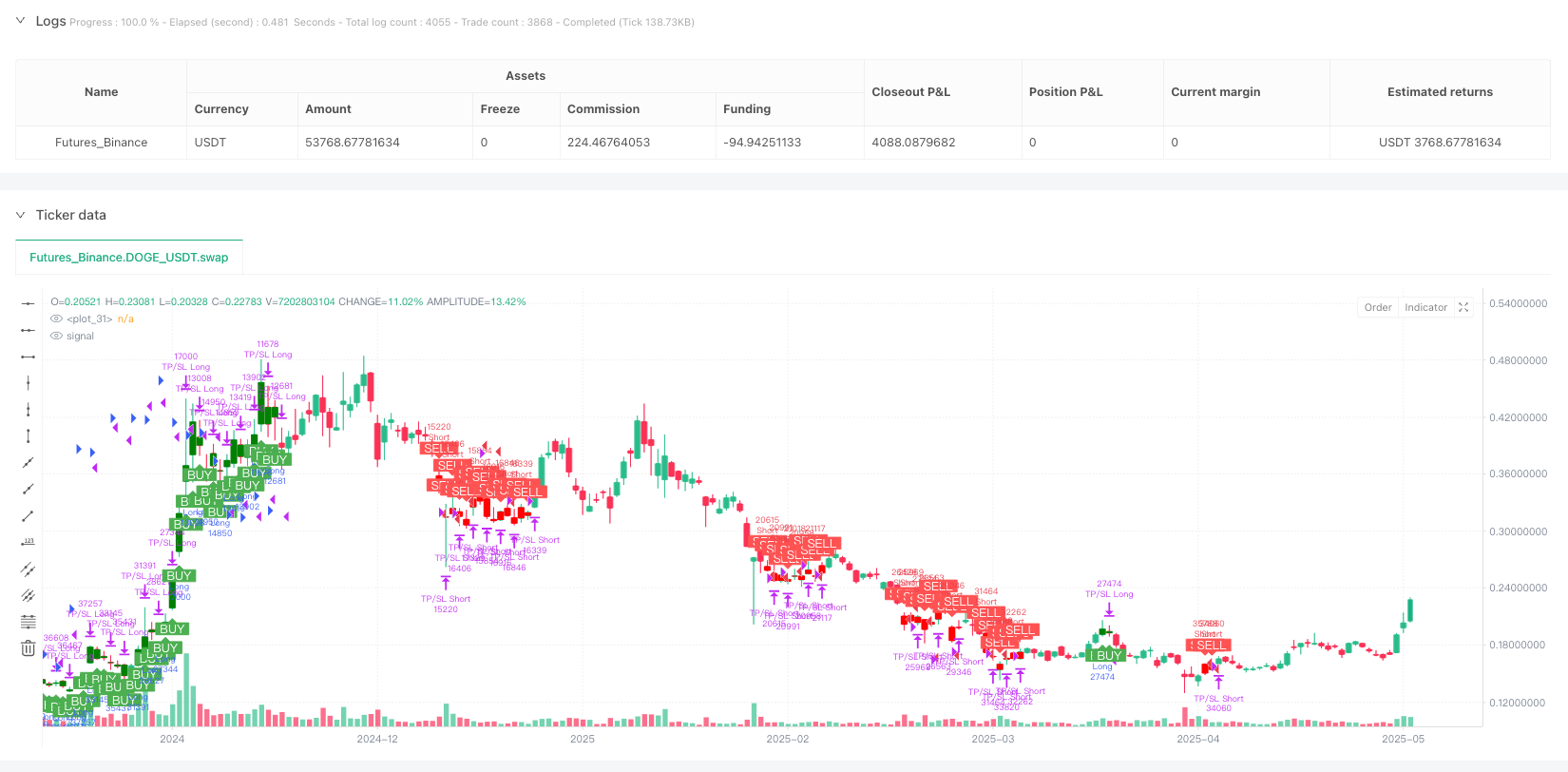
Task: Click the Order button on the chart
Action: point(1378,307)
